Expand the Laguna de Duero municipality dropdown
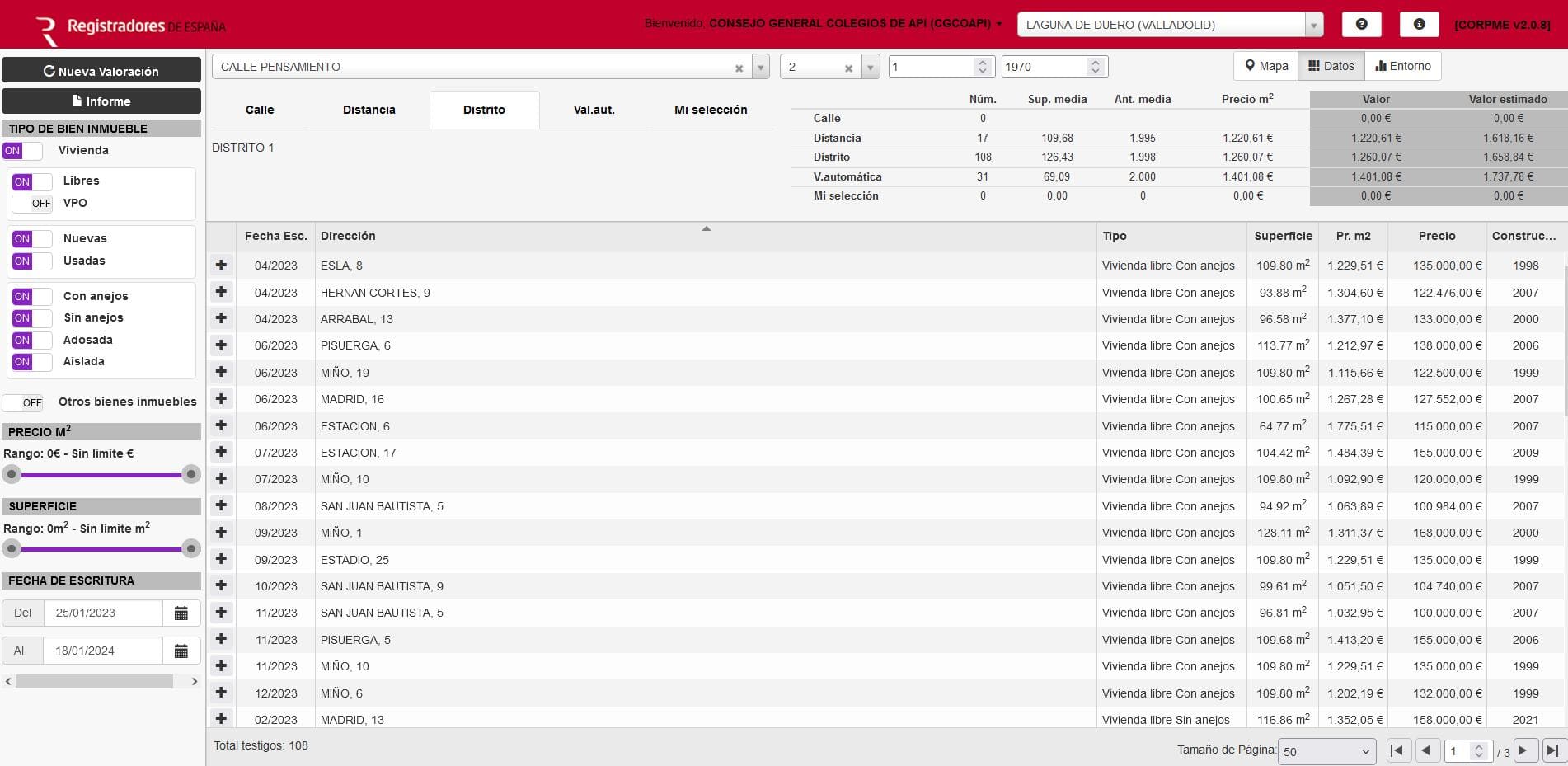Image resolution: width=1568 pixels, height=766 pixels. click(x=1314, y=25)
